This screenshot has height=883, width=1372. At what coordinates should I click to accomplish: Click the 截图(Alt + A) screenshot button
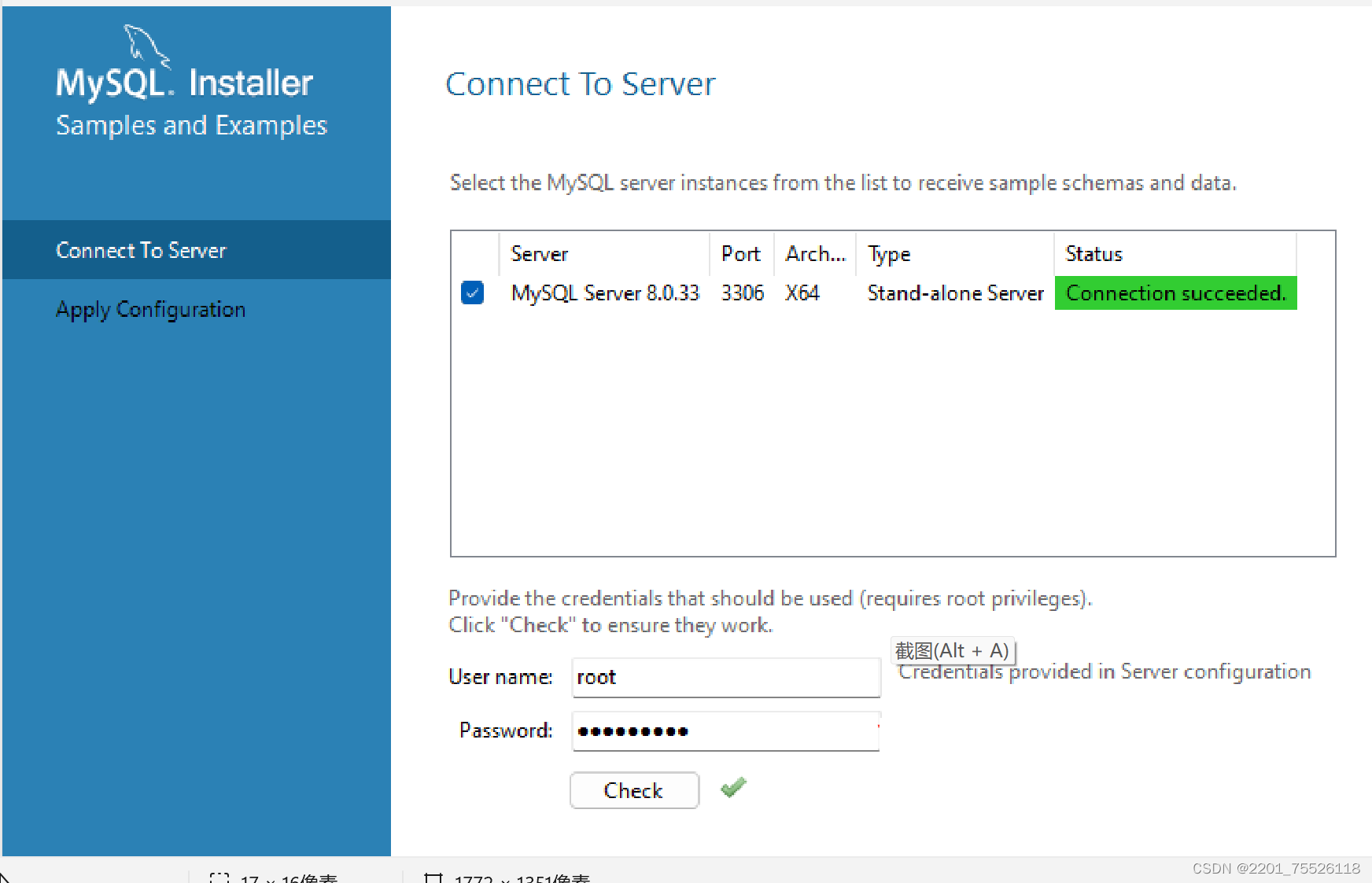(952, 650)
